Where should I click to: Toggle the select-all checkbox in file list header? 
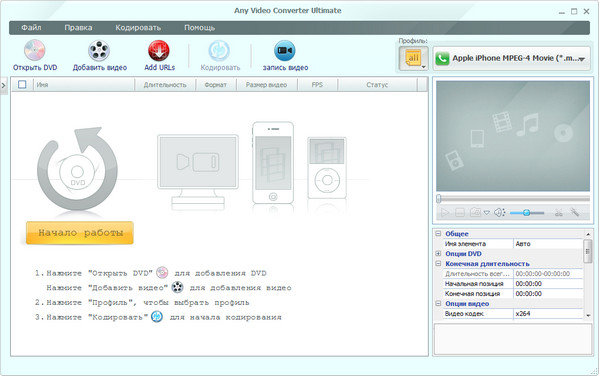pyautogui.click(x=22, y=84)
